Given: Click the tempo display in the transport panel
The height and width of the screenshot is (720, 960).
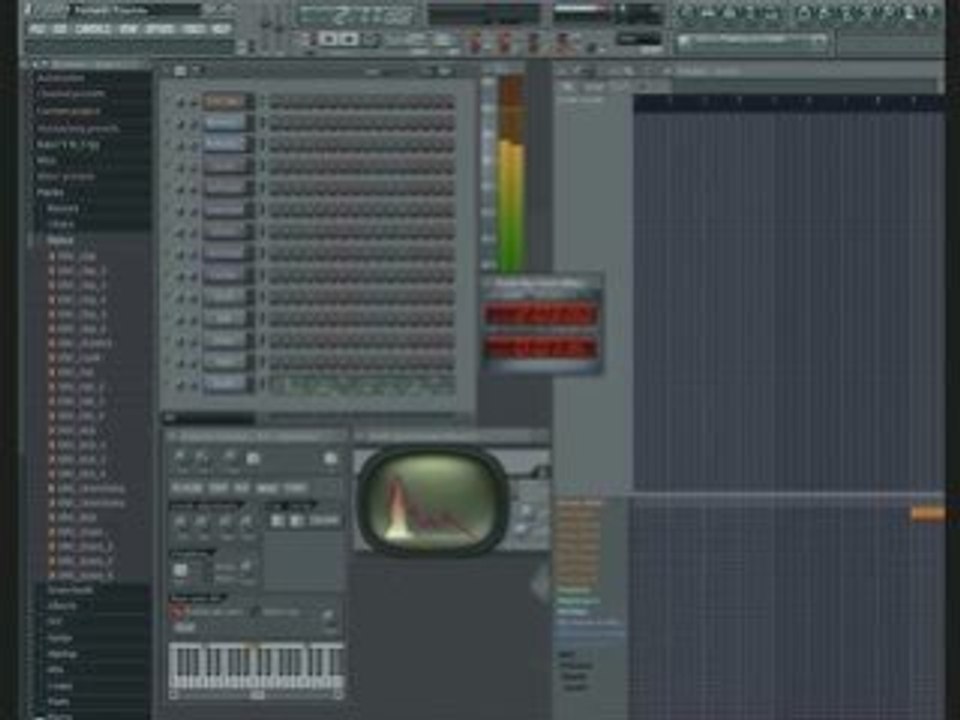Looking at the screenshot, I should click(407, 39).
